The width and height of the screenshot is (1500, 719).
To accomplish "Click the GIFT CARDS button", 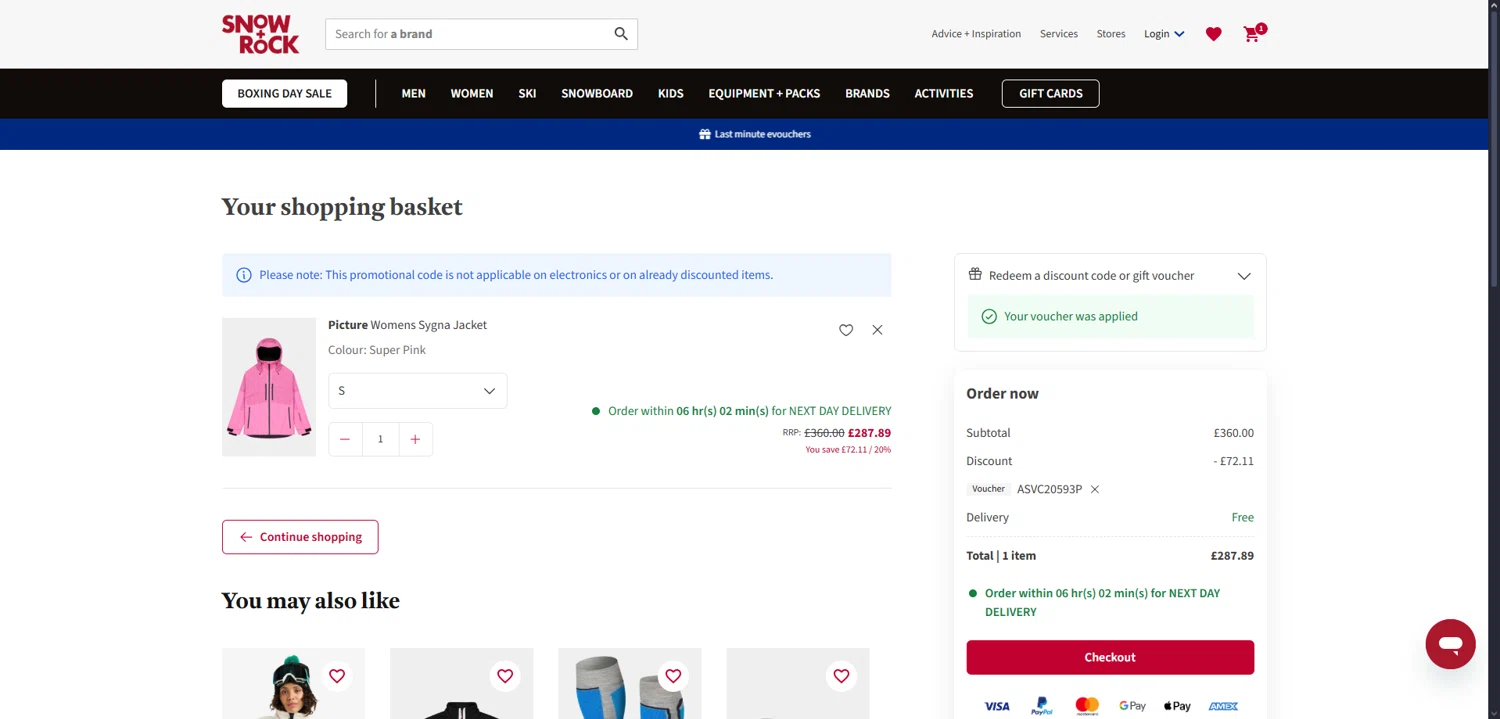I will [x=1050, y=94].
